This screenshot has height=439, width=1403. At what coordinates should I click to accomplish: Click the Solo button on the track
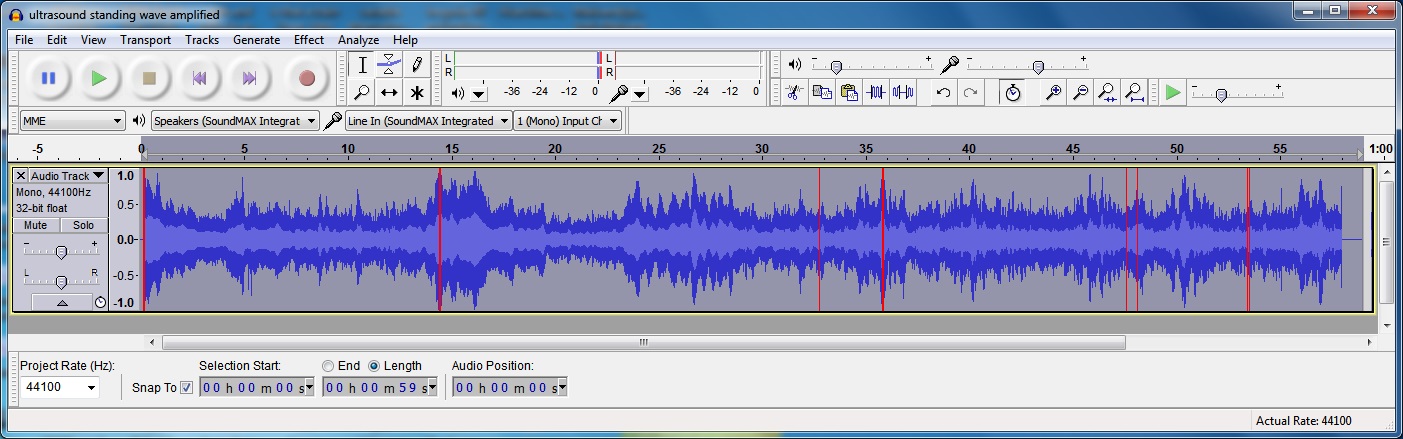point(83,225)
